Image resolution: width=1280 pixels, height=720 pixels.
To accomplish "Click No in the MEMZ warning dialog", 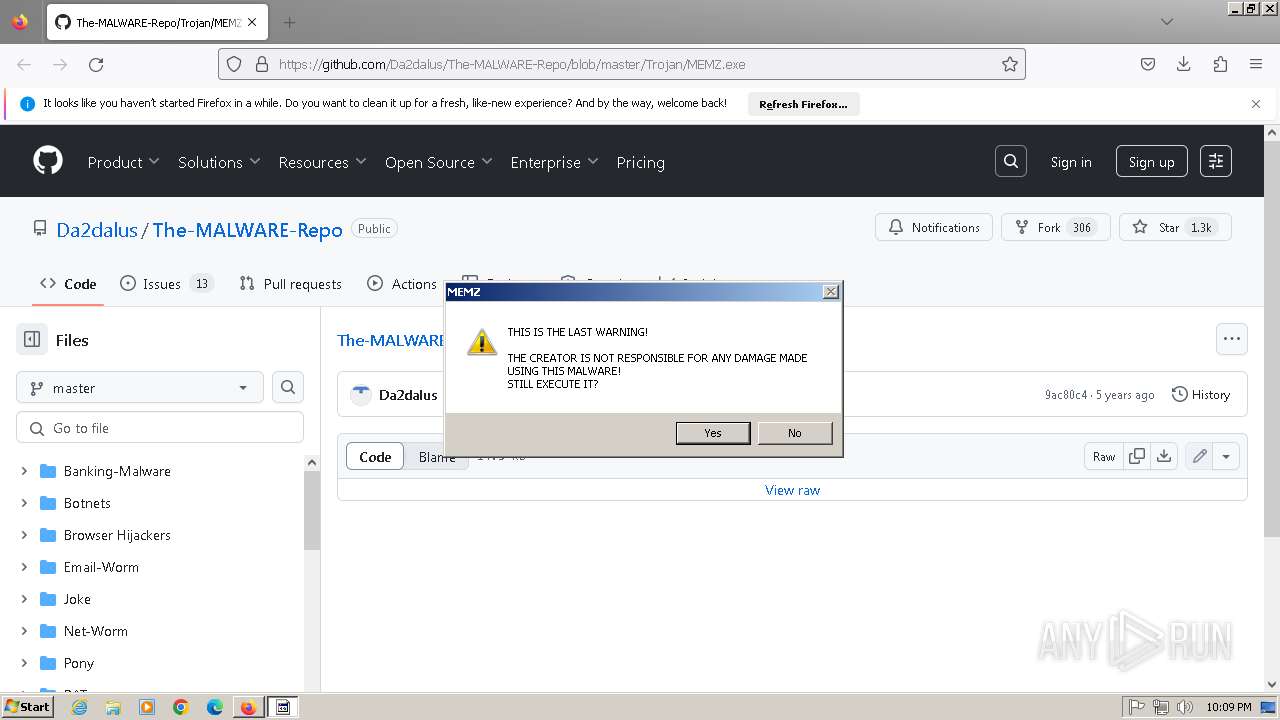I will tap(794, 433).
